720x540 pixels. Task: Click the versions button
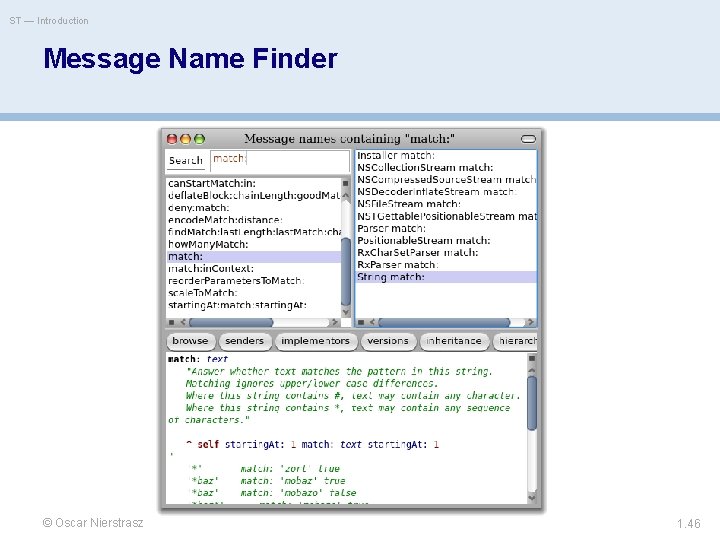[x=388, y=341]
